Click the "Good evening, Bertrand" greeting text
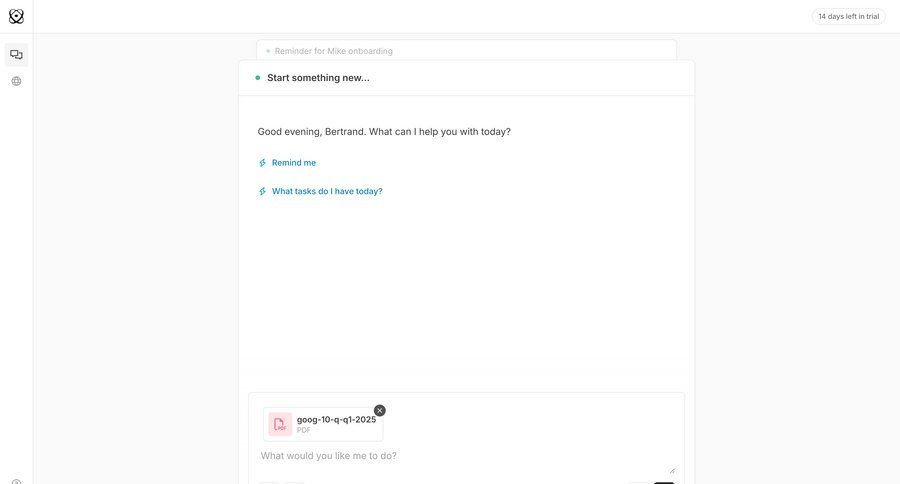Viewport: 900px width, 484px height. pos(384,132)
